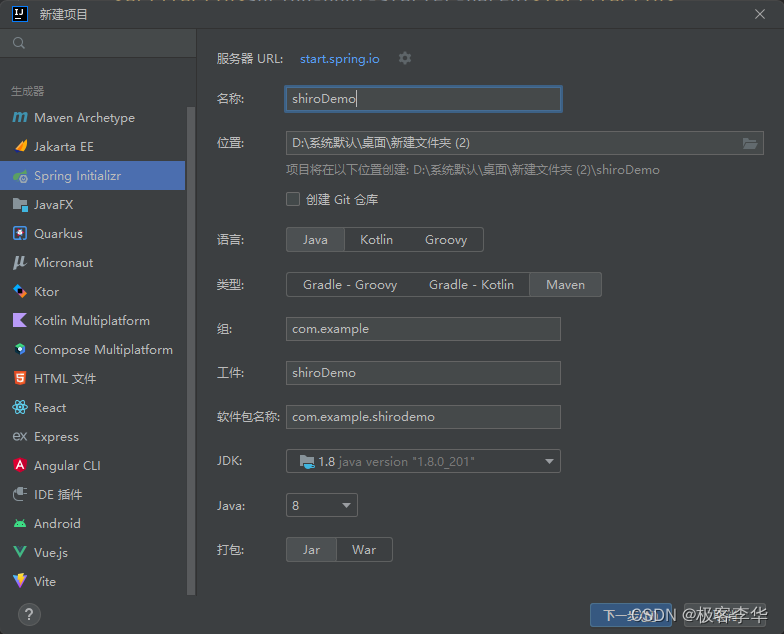This screenshot has width=784, height=634.
Task: Click the Jakarta EE icon
Action: (x=21, y=146)
